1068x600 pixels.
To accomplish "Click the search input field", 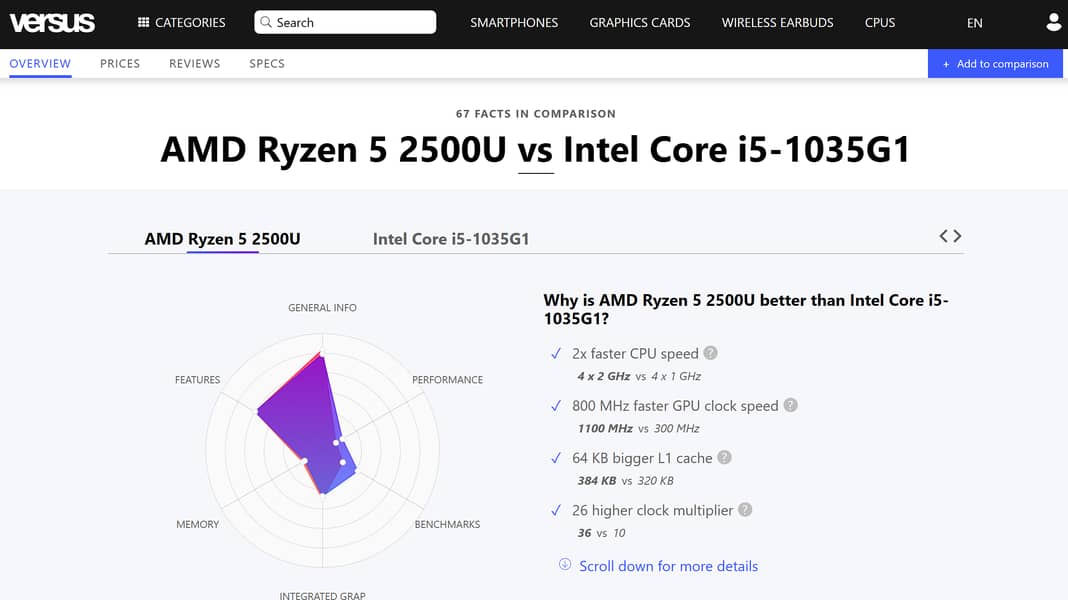I will click(345, 22).
